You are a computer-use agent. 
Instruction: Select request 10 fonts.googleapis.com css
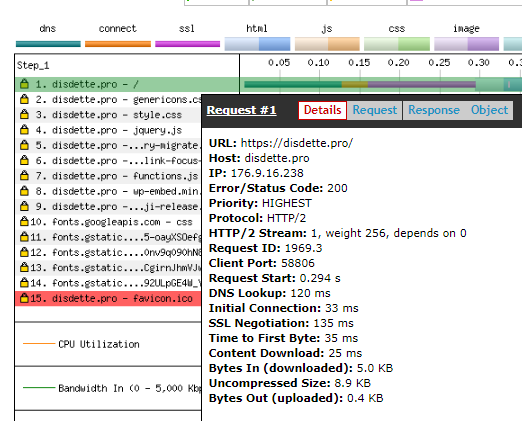(108, 222)
